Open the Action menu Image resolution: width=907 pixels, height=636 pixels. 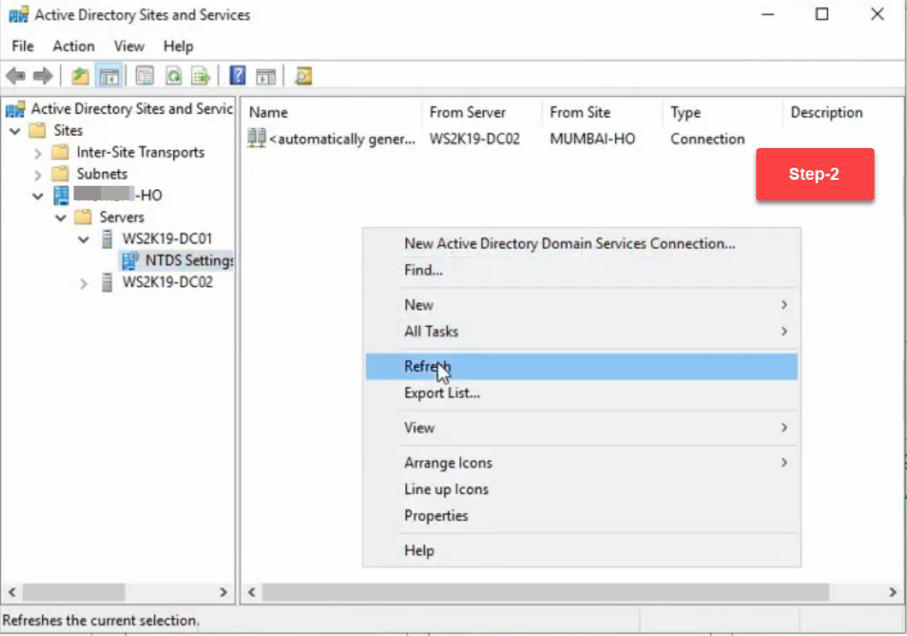pos(73,46)
